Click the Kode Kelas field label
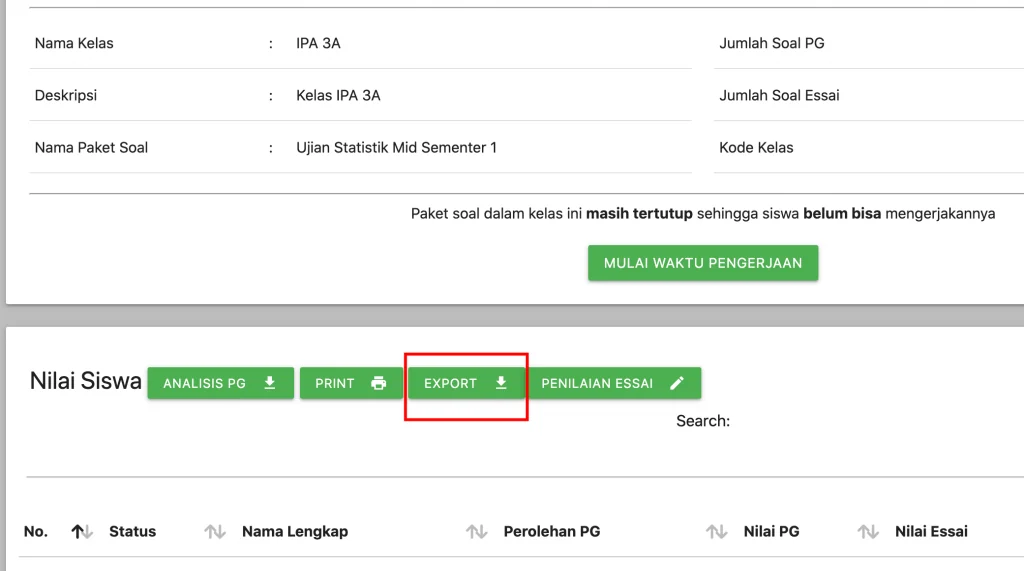 point(756,148)
